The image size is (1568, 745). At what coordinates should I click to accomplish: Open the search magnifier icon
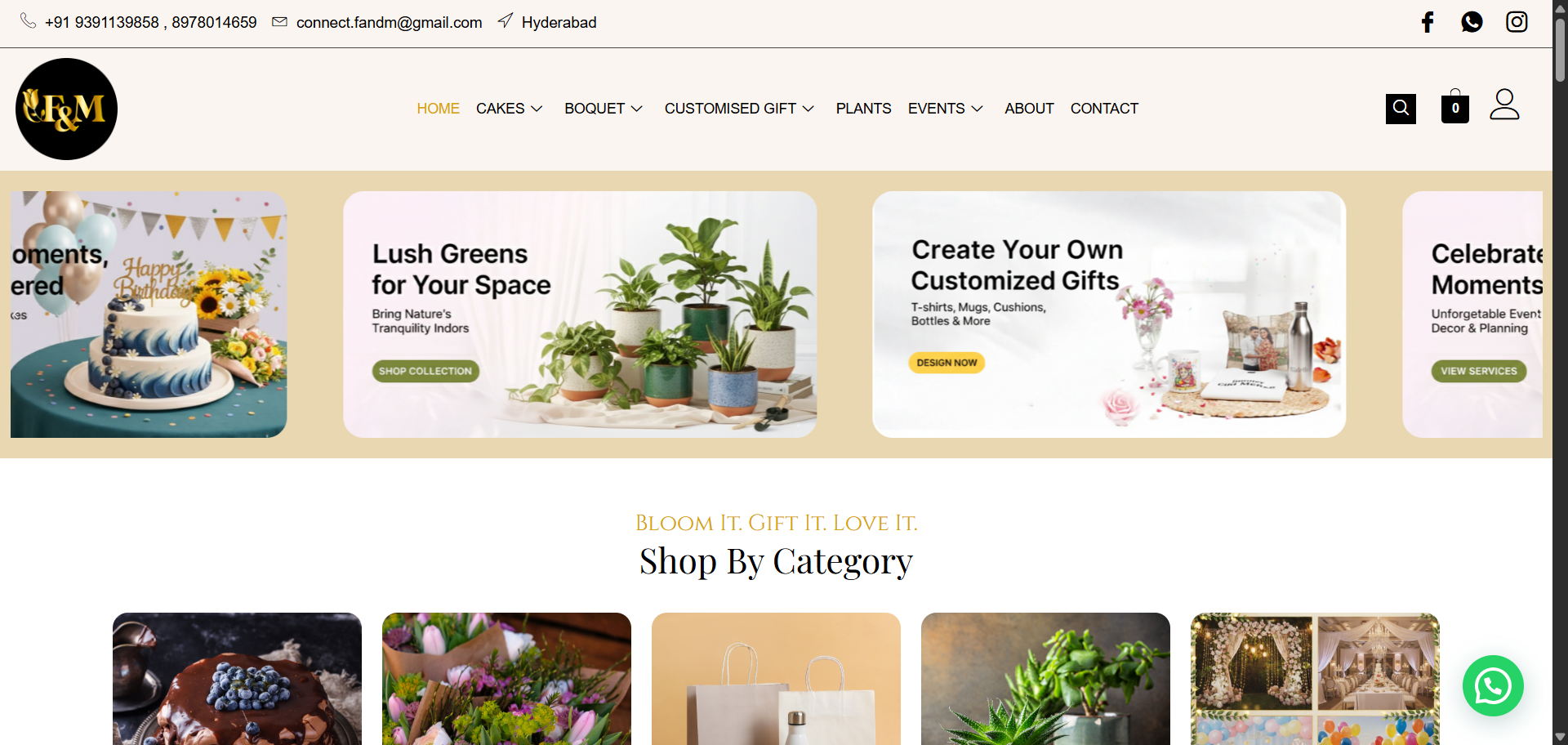tap(1401, 109)
